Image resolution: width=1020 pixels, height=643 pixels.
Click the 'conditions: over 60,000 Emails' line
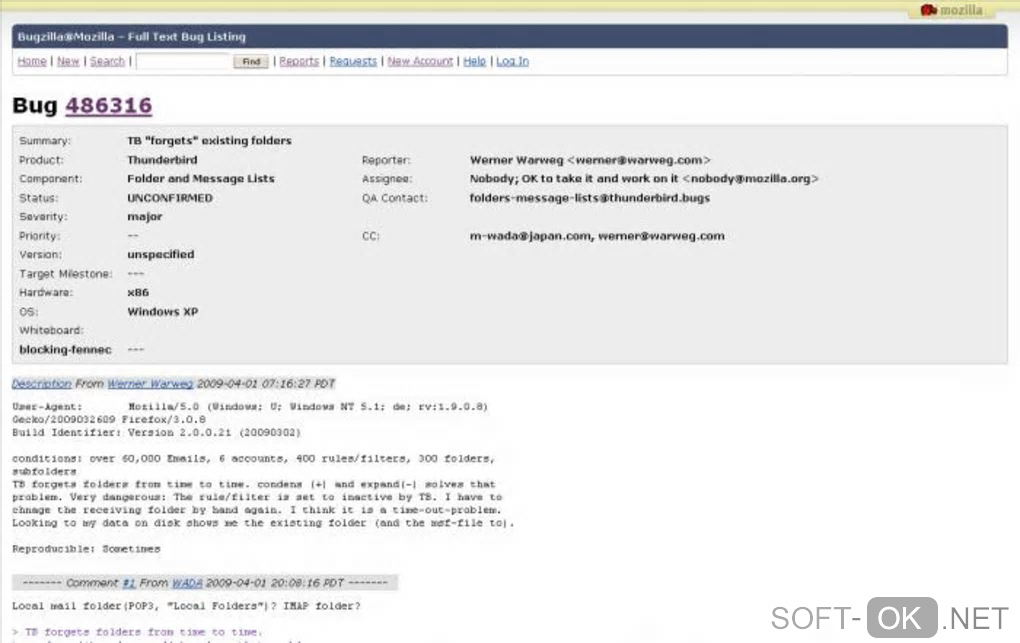coord(253,459)
